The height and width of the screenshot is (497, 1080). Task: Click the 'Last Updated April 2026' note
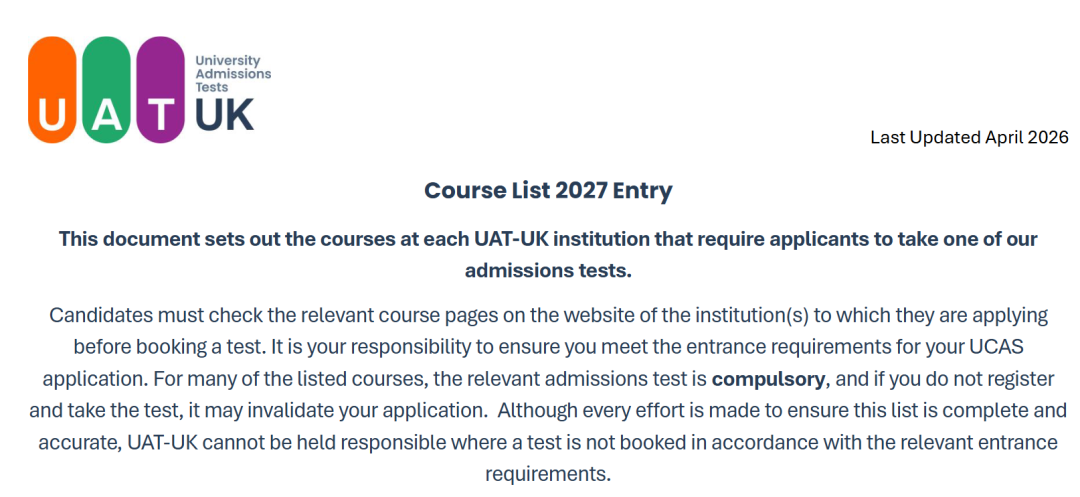click(x=969, y=137)
